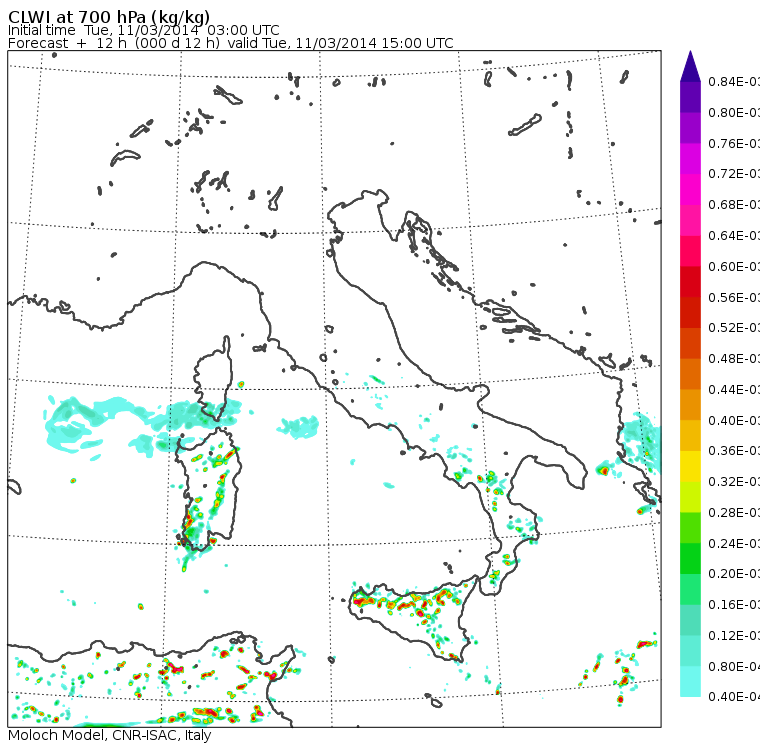The width and height of the screenshot is (760, 749).
Task: Select the red segment between 0.56E-03 and 0.60E-03
Action: click(x=690, y=282)
